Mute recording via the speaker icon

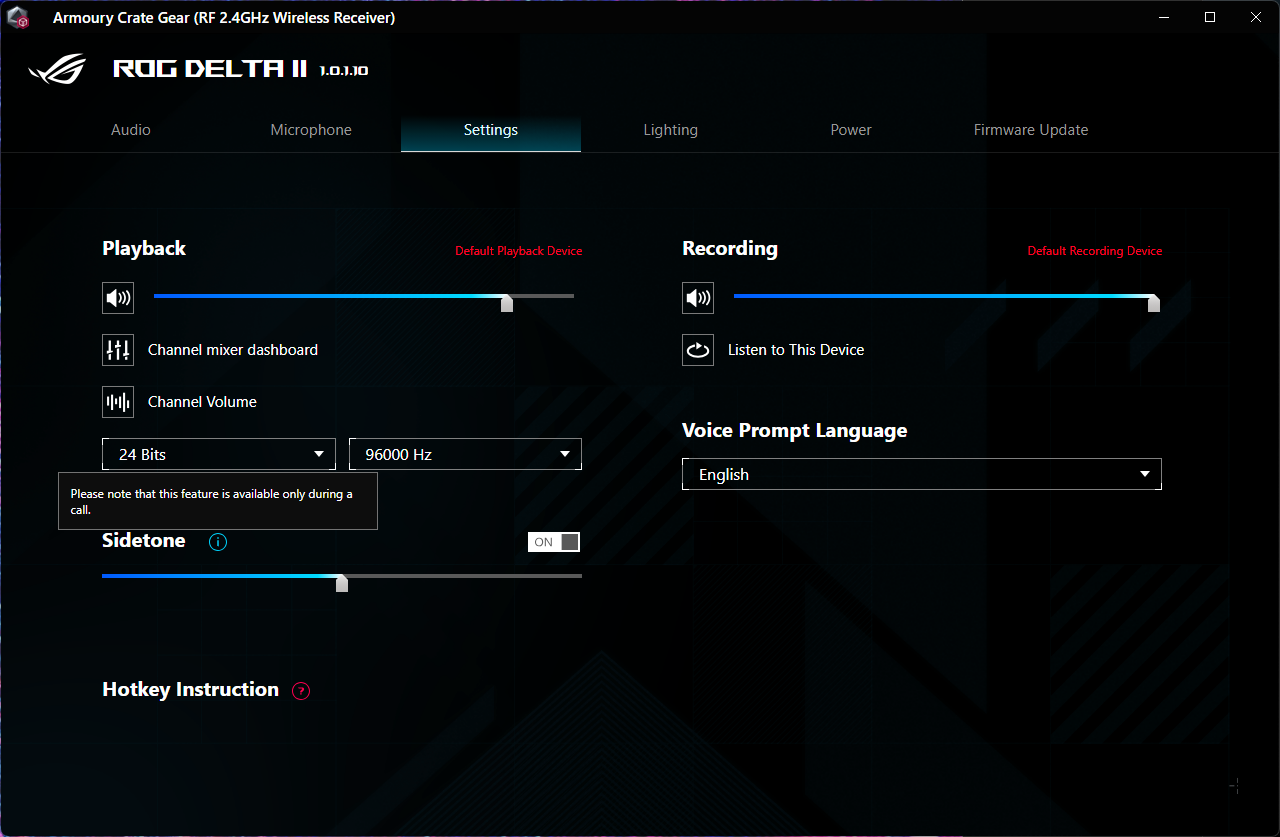point(698,297)
